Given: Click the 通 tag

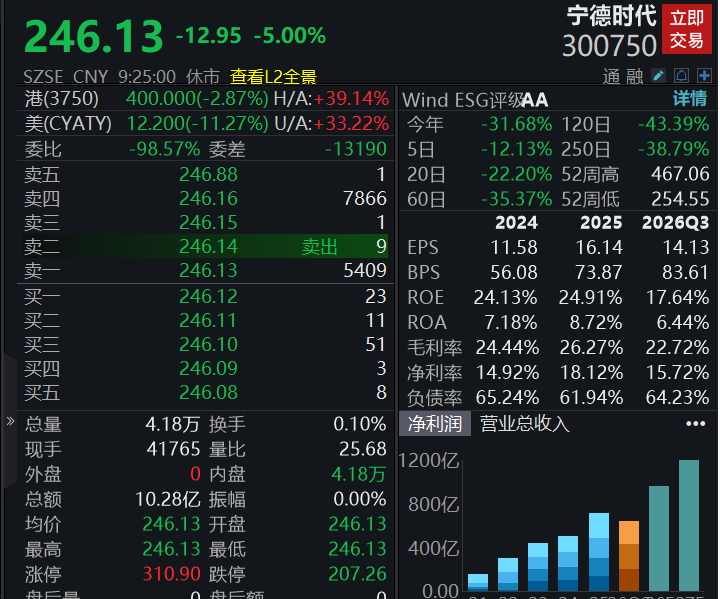Looking at the screenshot, I should (x=611, y=77).
